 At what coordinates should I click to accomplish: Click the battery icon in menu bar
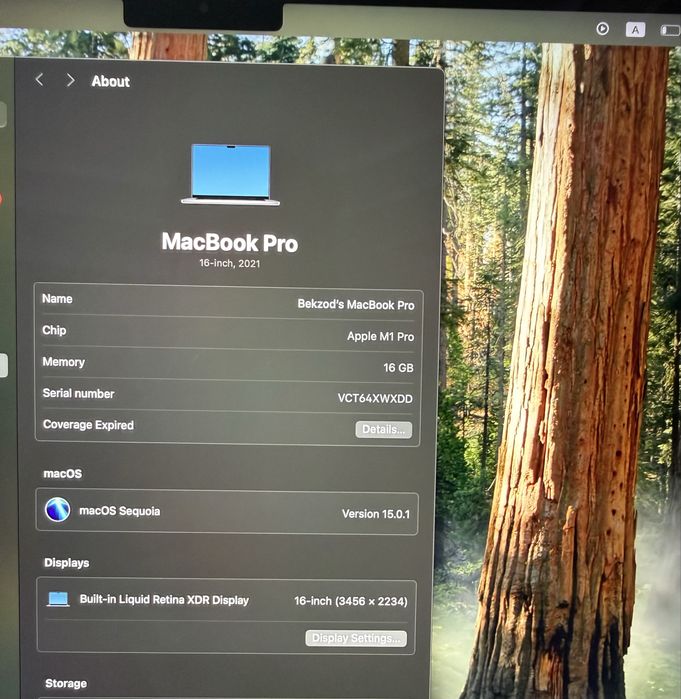click(x=670, y=30)
